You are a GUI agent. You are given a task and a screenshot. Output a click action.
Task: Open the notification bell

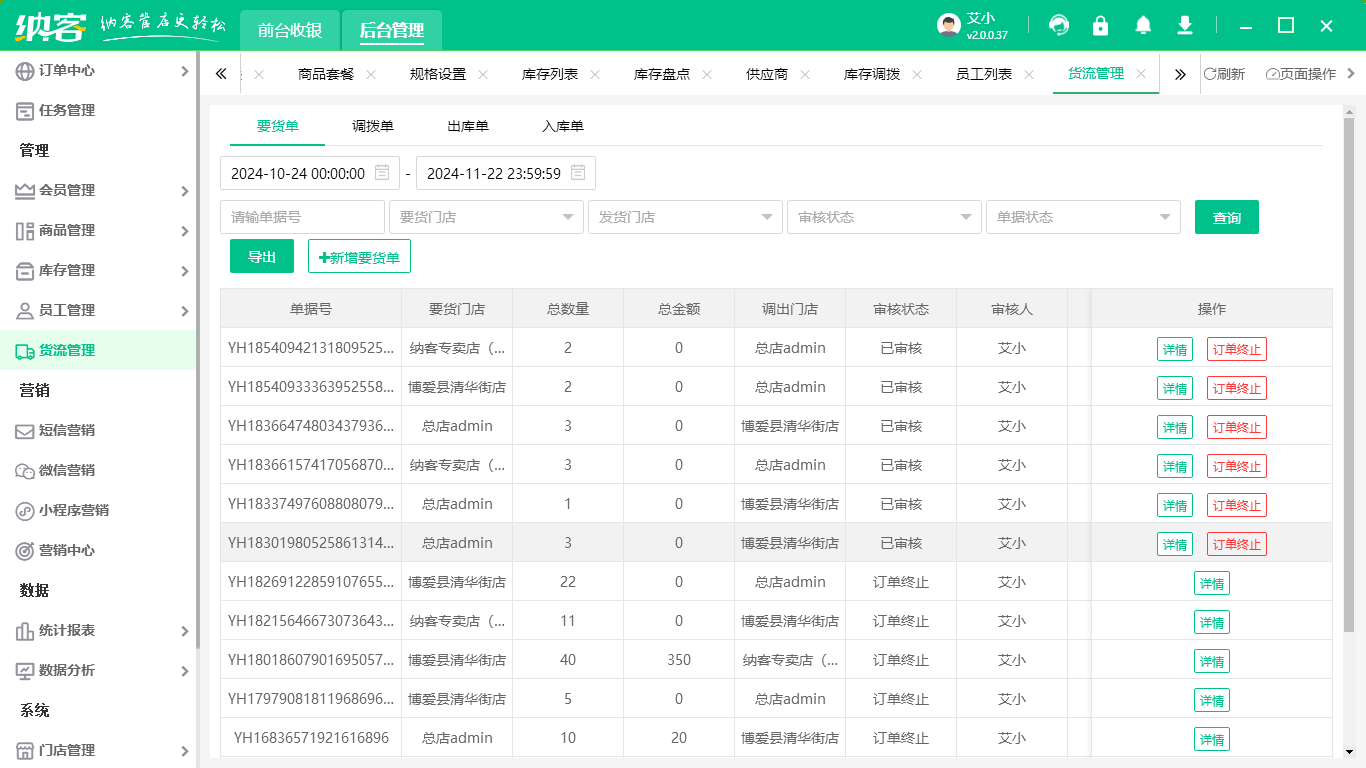click(1143, 26)
